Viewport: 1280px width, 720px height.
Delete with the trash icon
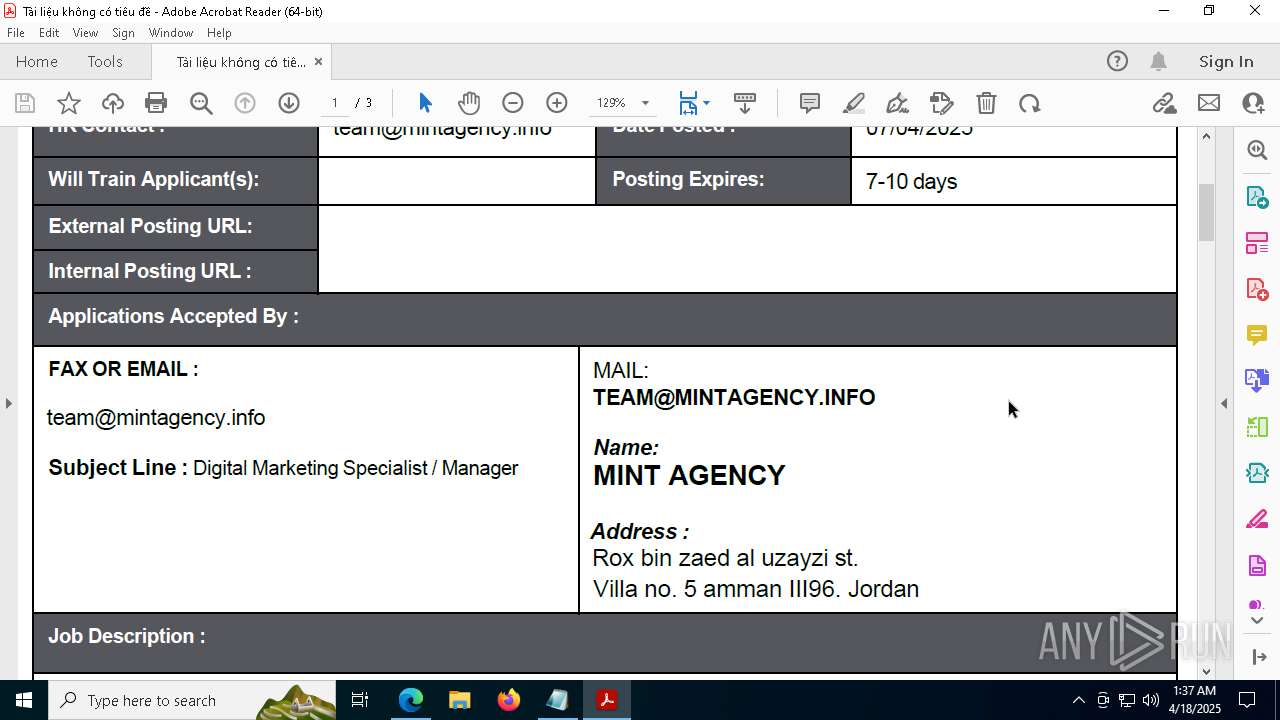coord(986,103)
